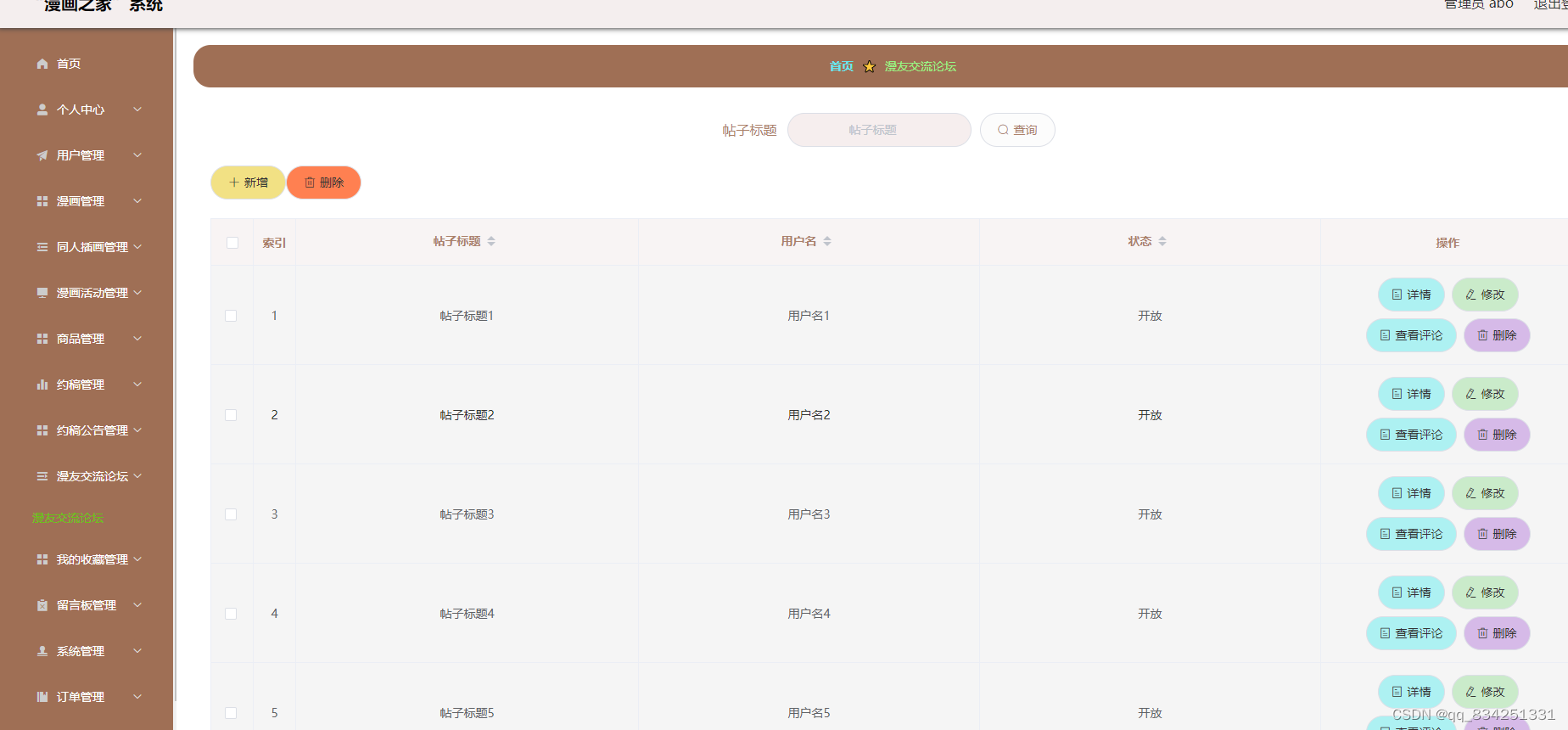The width and height of the screenshot is (1568, 730).
Task: Click the yellow 新增 button
Action: point(248,182)
